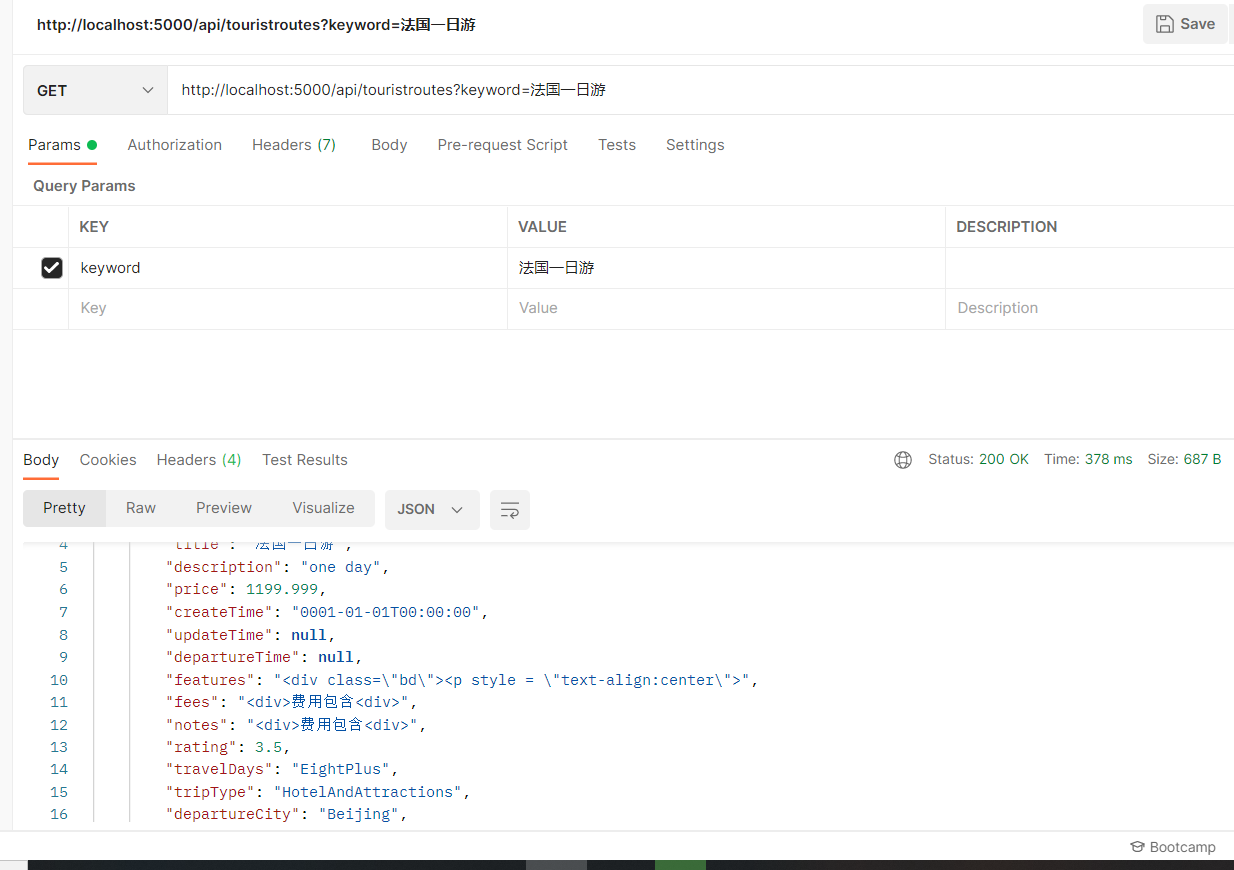
Task: Click the globe network icon
Action: point(903,460)
